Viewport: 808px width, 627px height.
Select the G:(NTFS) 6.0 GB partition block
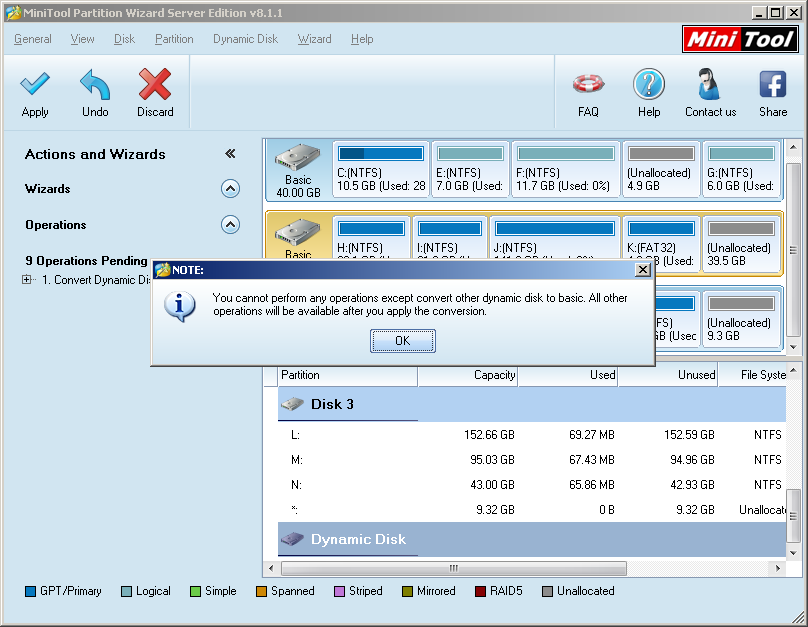741,169
